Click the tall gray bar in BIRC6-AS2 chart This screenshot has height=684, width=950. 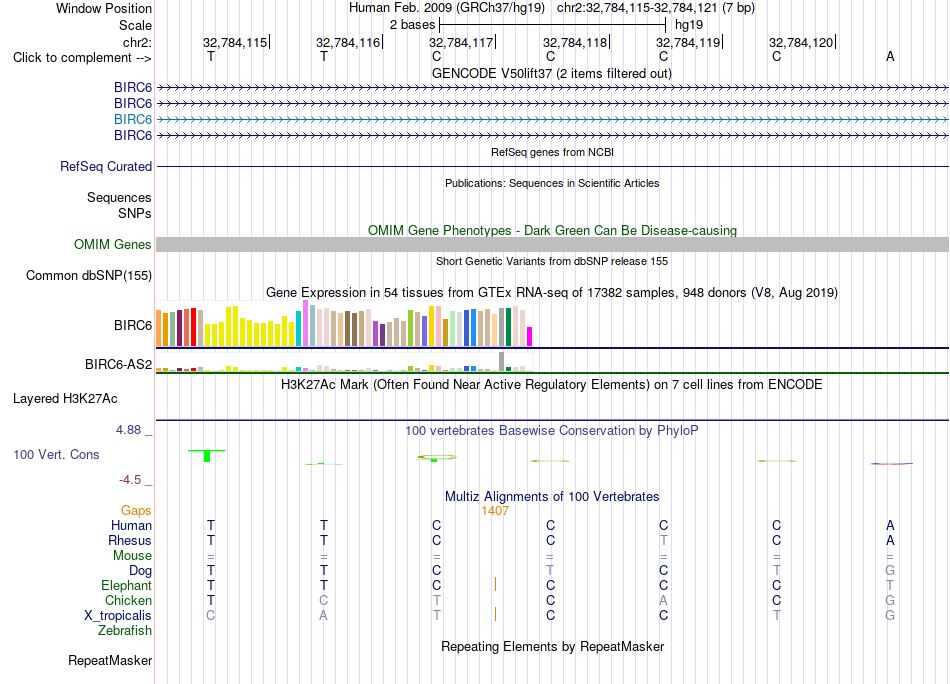tap(502, 361)
